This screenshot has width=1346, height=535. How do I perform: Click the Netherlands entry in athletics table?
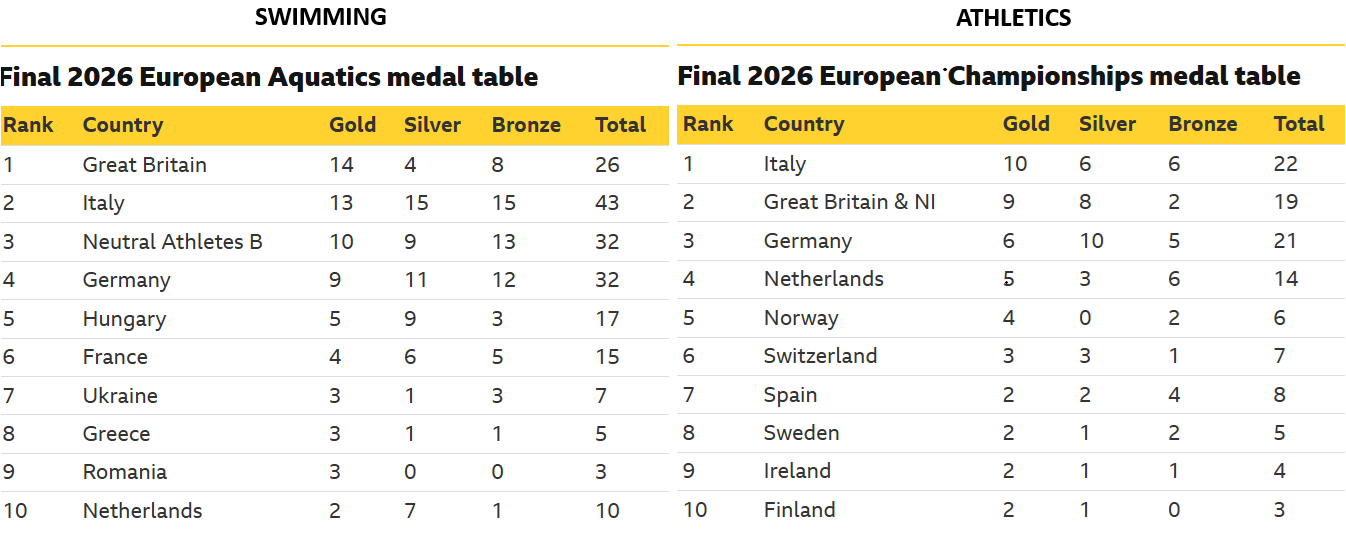824,279
